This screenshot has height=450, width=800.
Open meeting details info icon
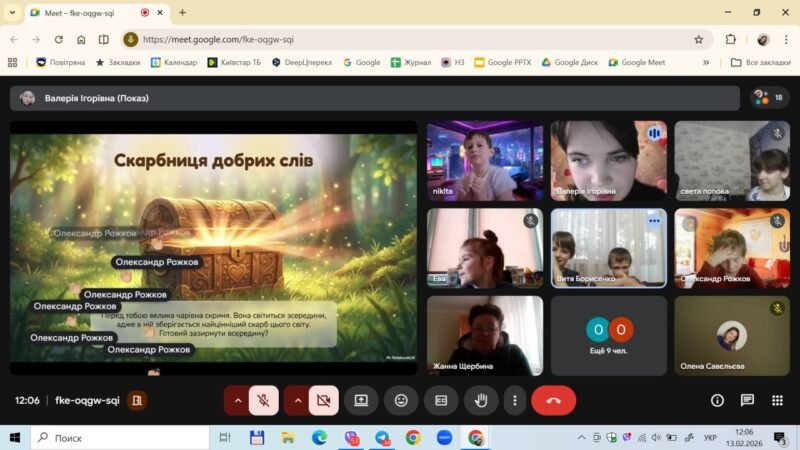717,400
